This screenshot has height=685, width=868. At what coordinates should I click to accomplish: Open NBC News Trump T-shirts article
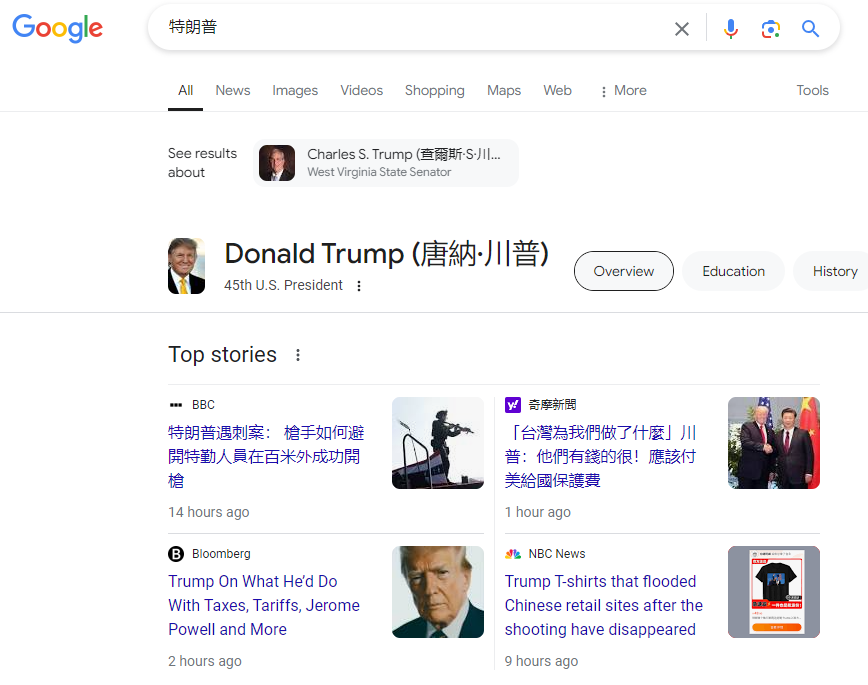603,605
